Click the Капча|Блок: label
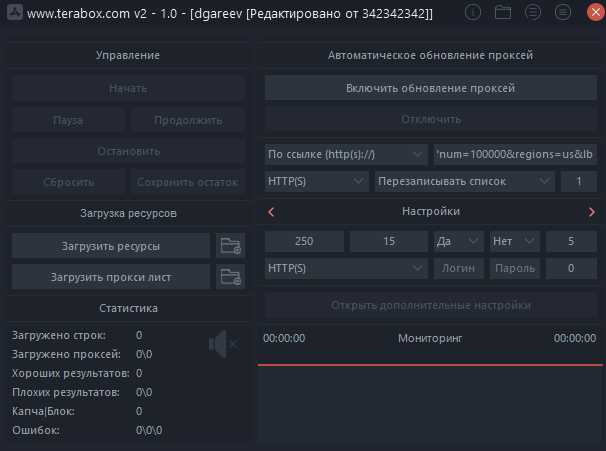 tap(43, 411)
